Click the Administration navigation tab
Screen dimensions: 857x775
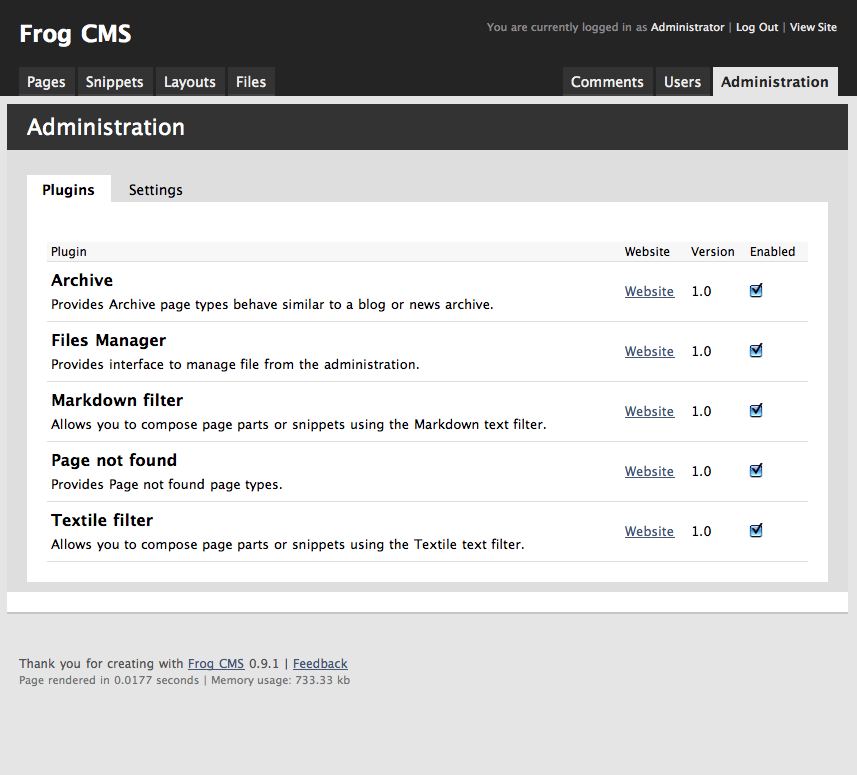pos(775,82)
